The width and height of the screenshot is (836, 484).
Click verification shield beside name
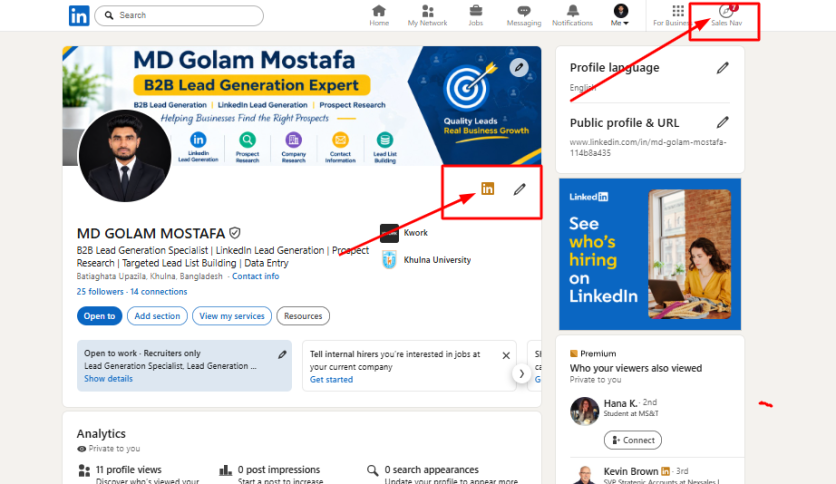click(235, 233)
